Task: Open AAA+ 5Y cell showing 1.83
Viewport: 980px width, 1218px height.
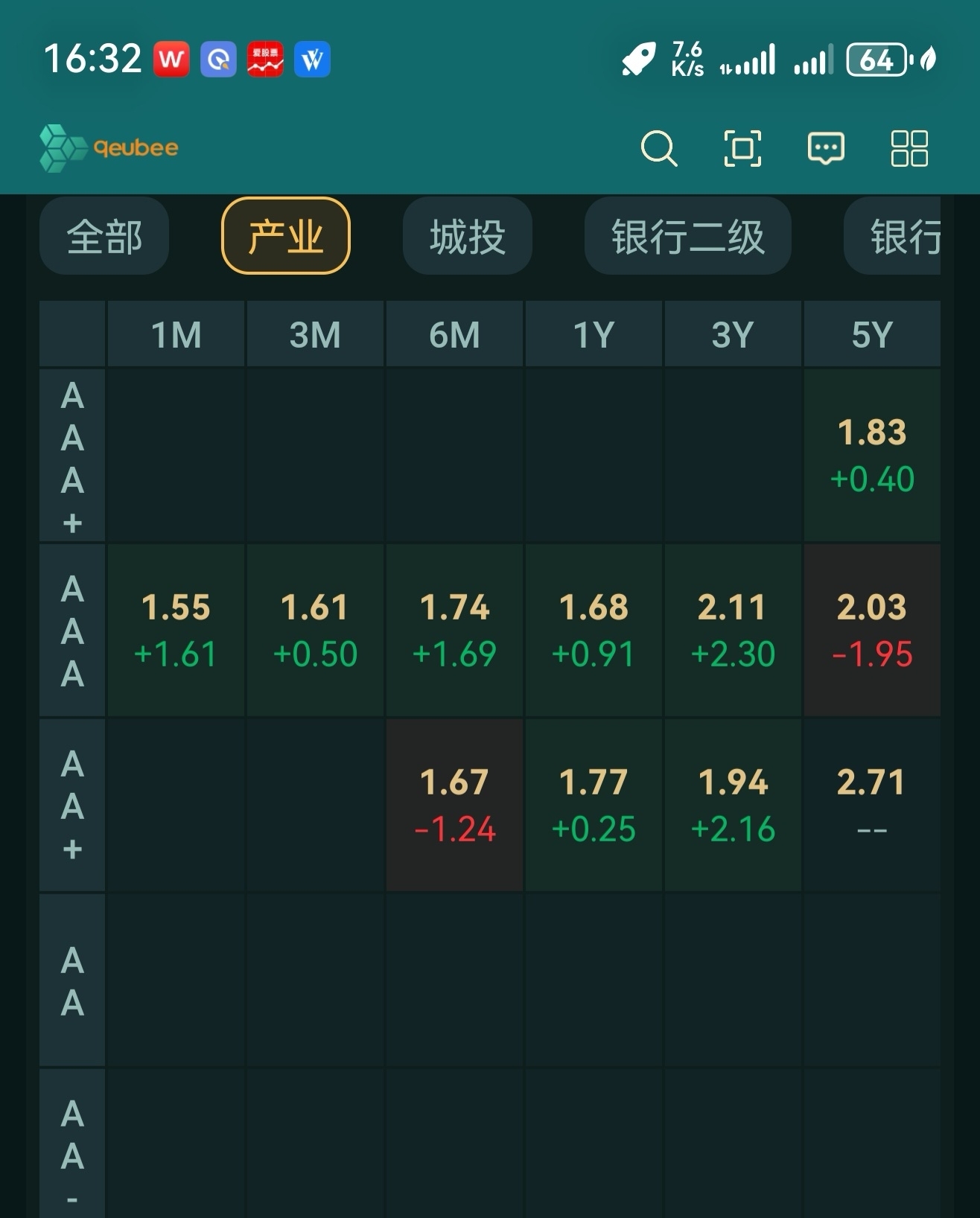Action: [x=872, y=455]
